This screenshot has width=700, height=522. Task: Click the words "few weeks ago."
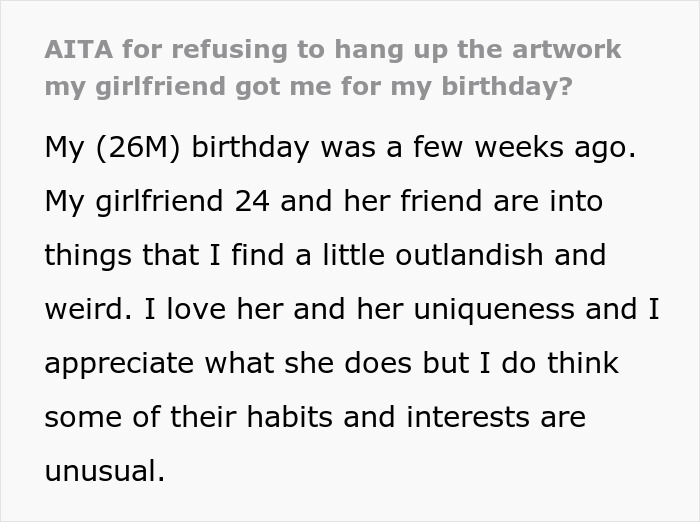click(x=525, y=147)
